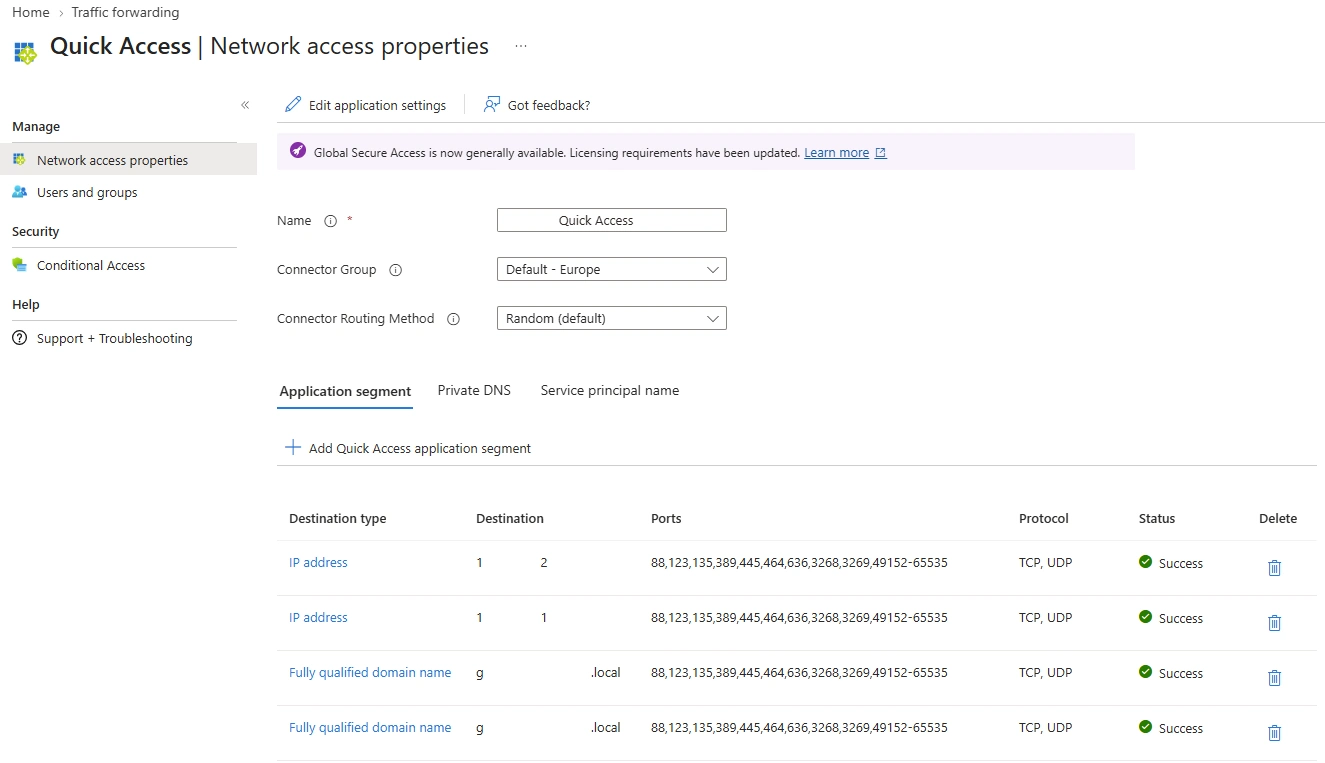
Task: Open the upper Fully qualified domain name link
Action: (370, 672)
